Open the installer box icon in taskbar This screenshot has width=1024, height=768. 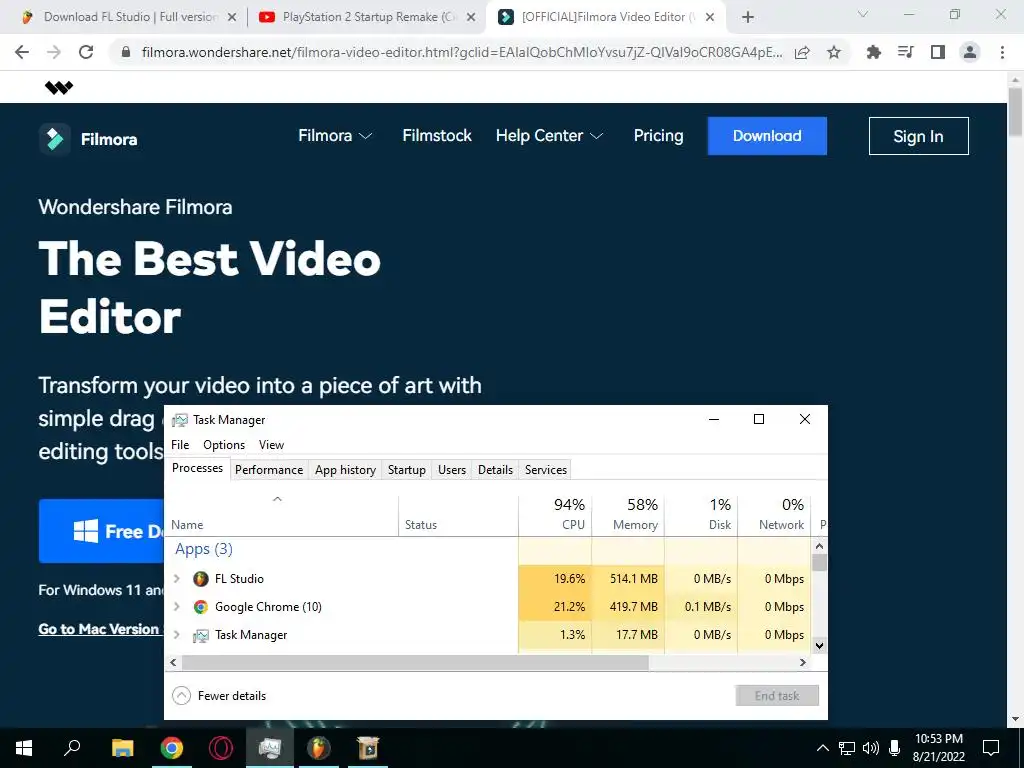point(368,748)
